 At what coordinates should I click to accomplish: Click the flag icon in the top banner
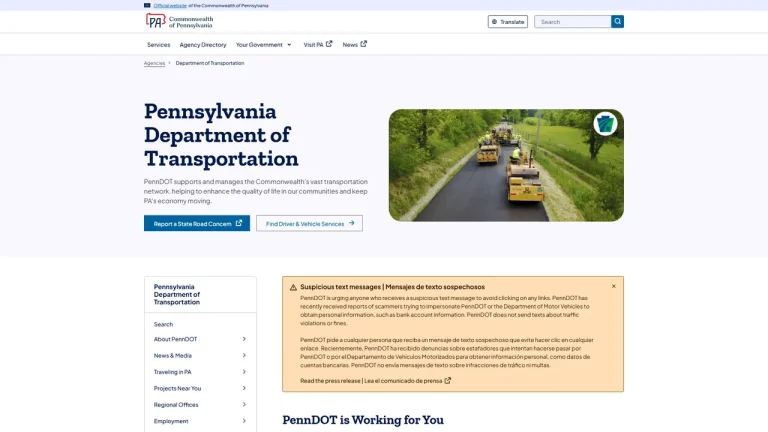(147, 5)
